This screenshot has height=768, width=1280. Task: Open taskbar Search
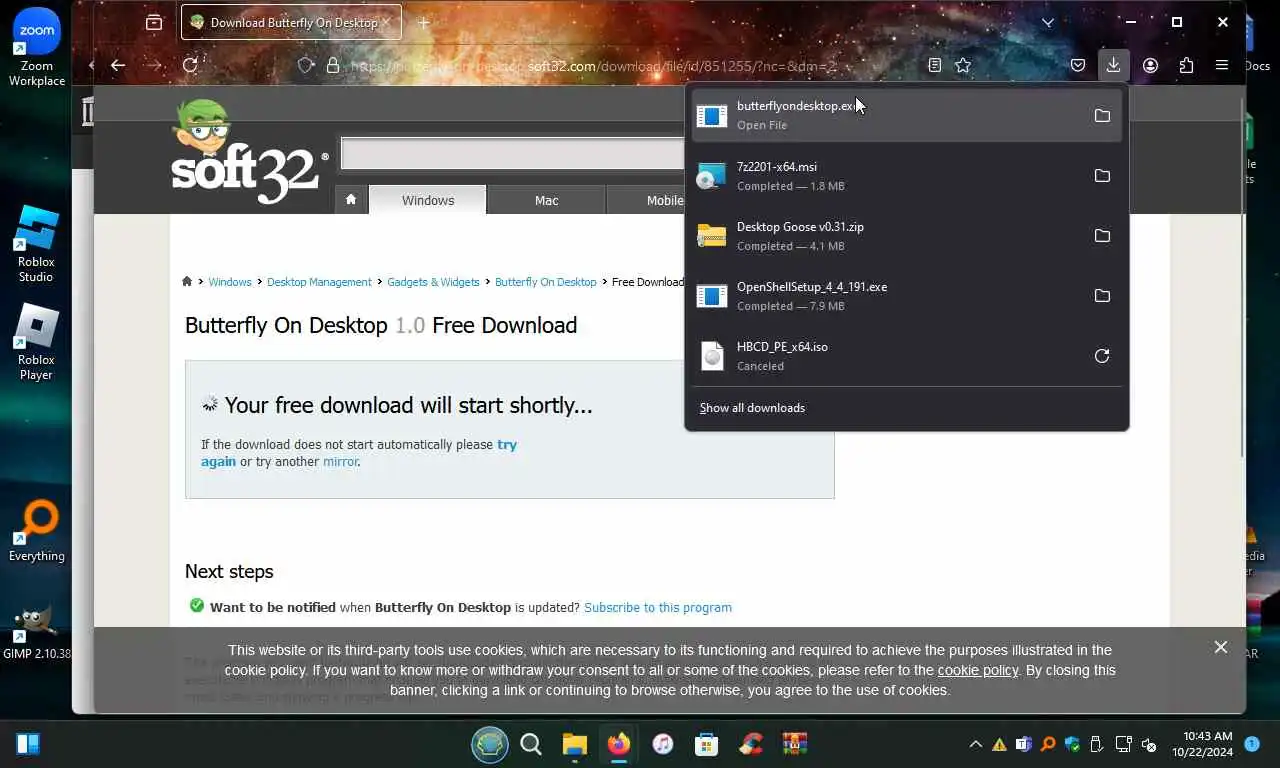(531, 744)
